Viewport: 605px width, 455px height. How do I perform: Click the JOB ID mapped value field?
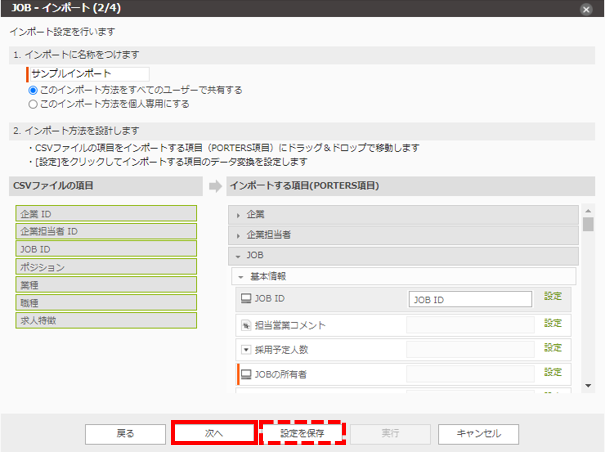[470, 299]
